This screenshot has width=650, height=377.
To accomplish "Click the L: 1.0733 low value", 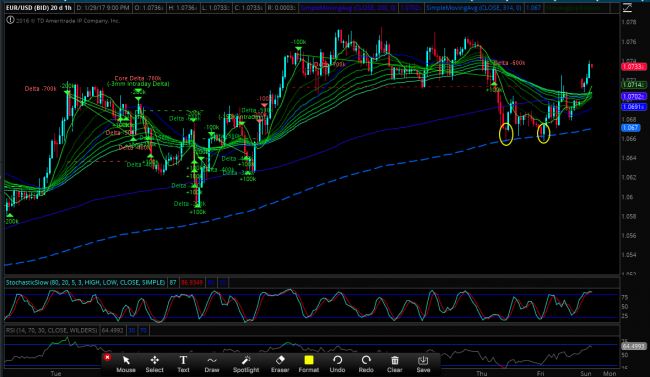I will pos(216,7).
